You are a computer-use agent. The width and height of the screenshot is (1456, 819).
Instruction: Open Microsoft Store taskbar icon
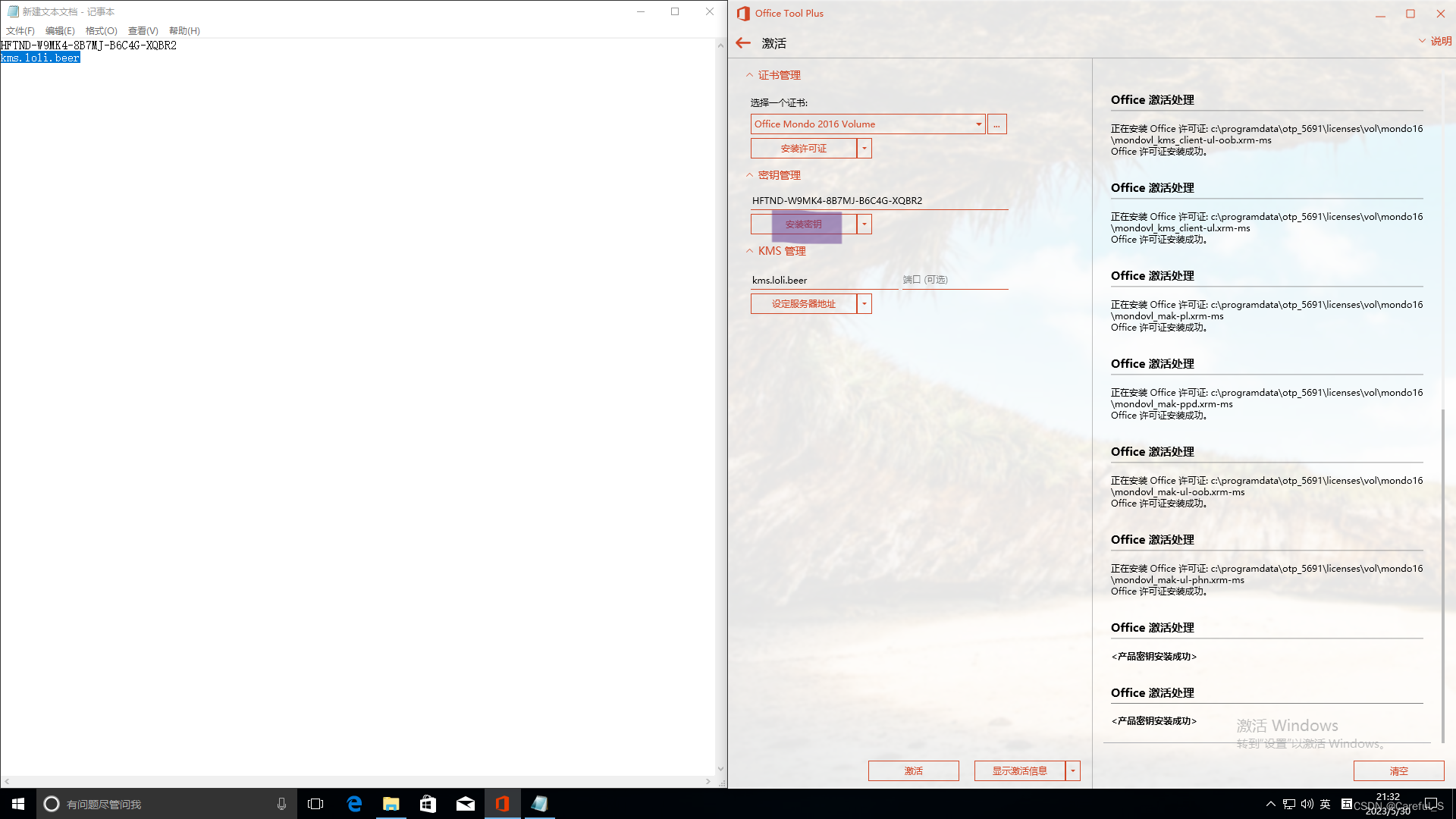[428, 804]
